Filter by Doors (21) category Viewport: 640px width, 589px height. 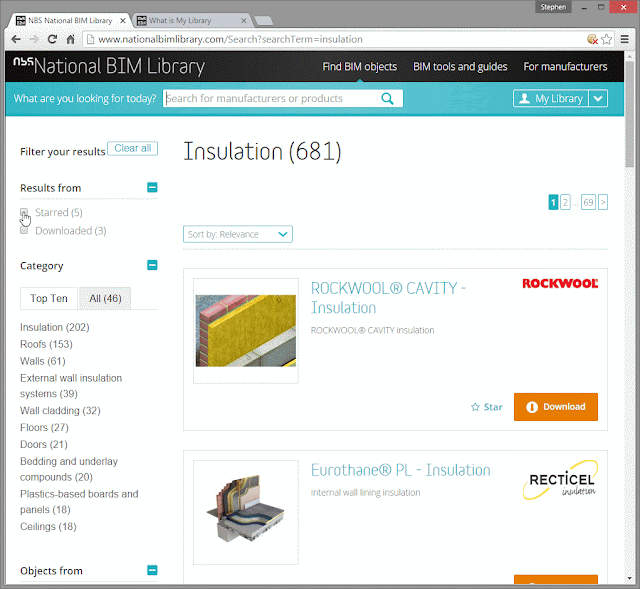44,445
